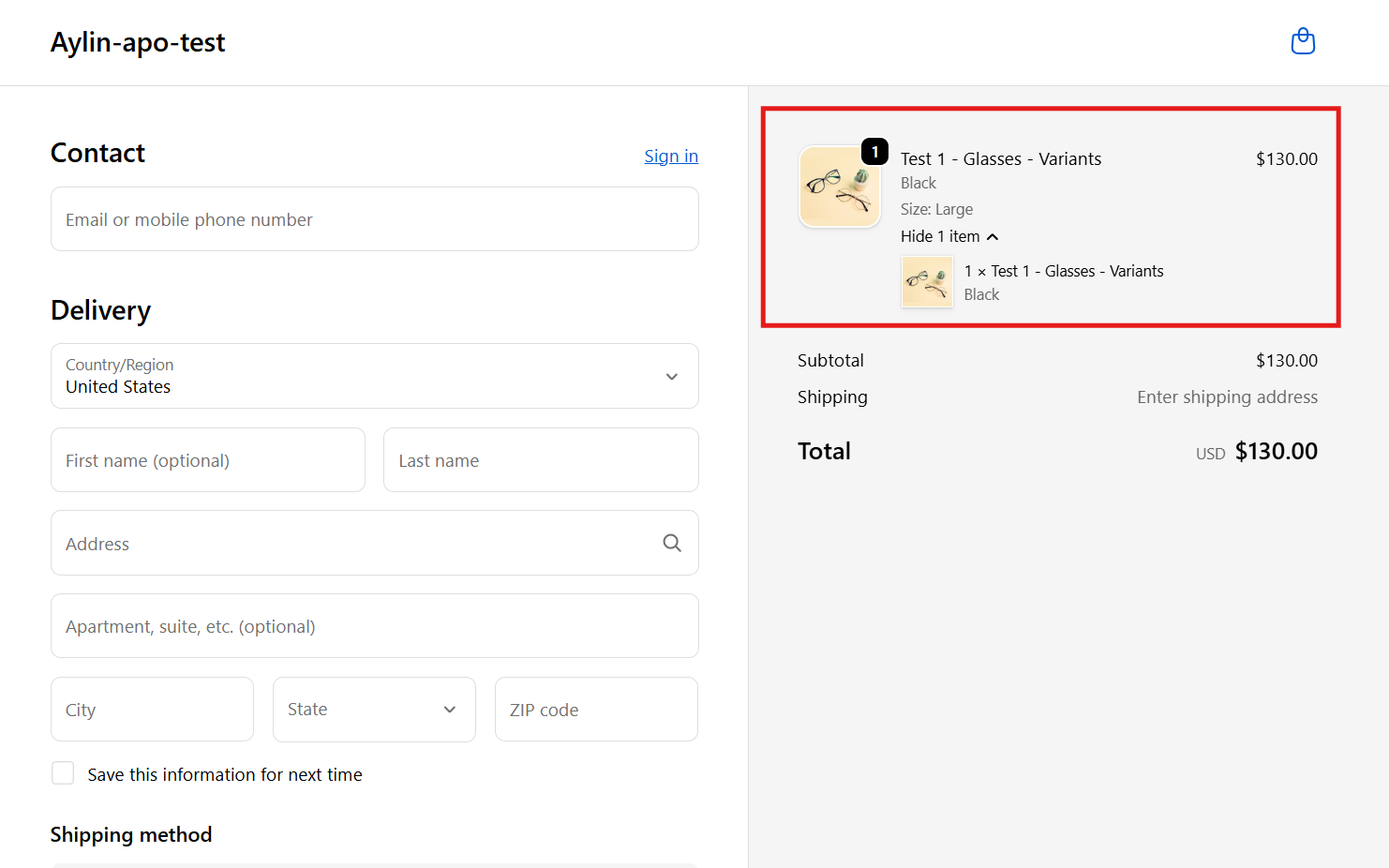
Task: Click the large glasses product thumbnail
Action: (839, 187)
